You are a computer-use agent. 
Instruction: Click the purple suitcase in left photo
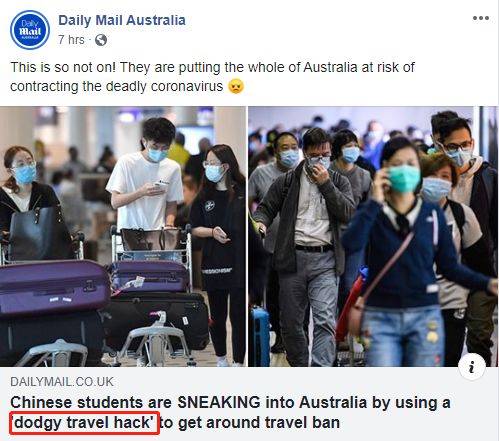(53, 287)
